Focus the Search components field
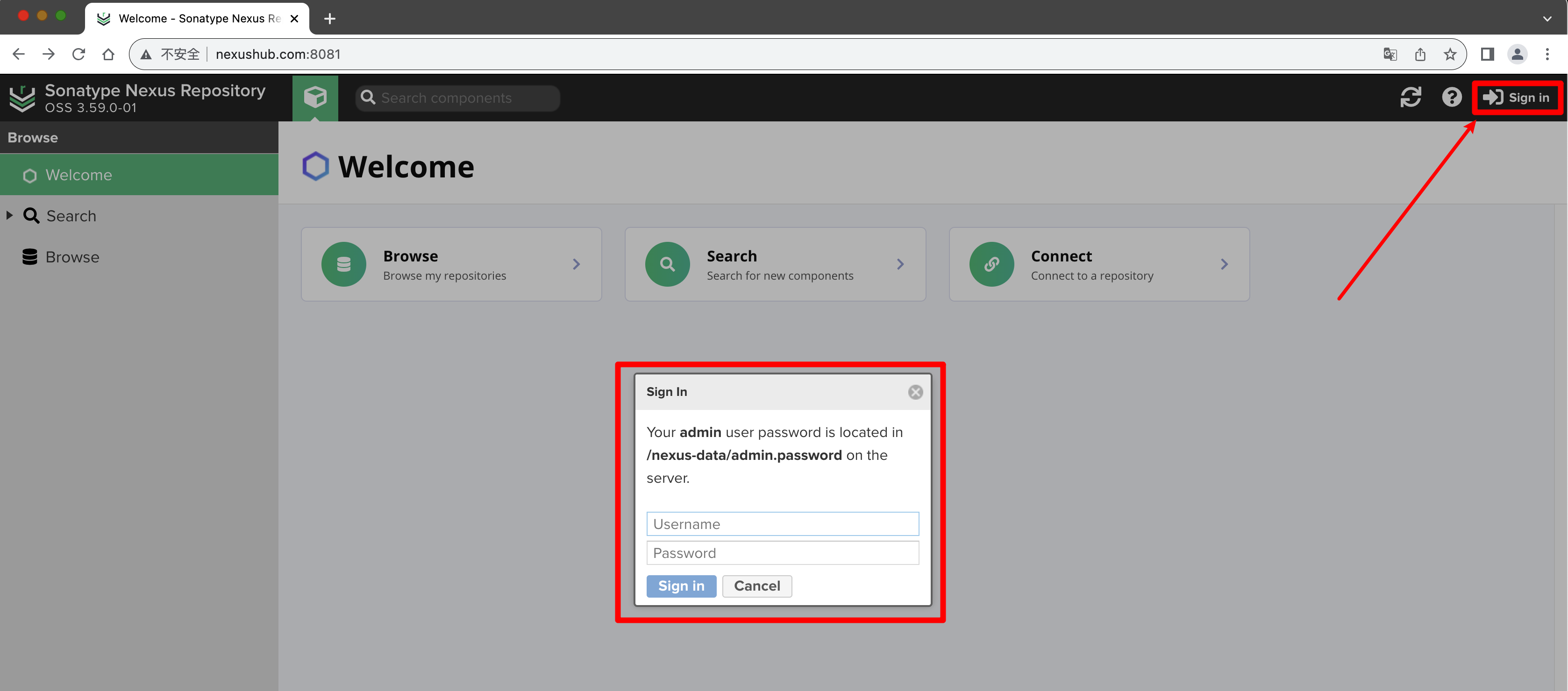Image resolution: width=1568 pixels, height=691 pixels. 457,98
